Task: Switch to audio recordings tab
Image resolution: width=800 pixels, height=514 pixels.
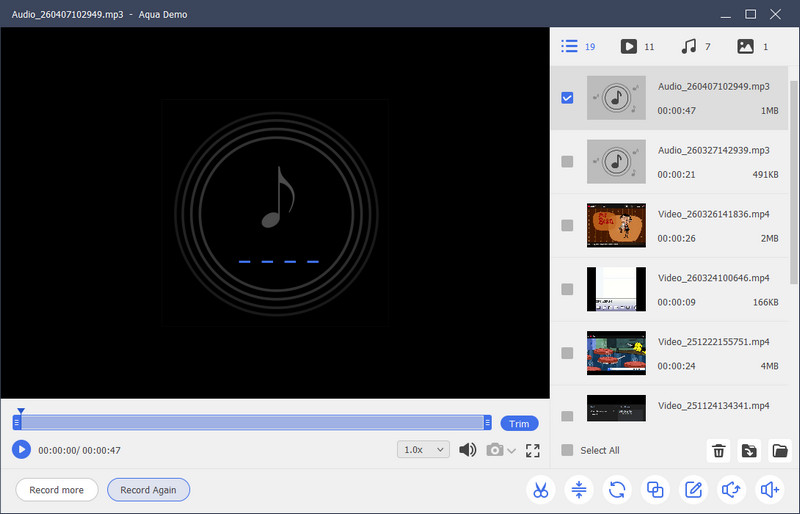Action: point(696,46)
